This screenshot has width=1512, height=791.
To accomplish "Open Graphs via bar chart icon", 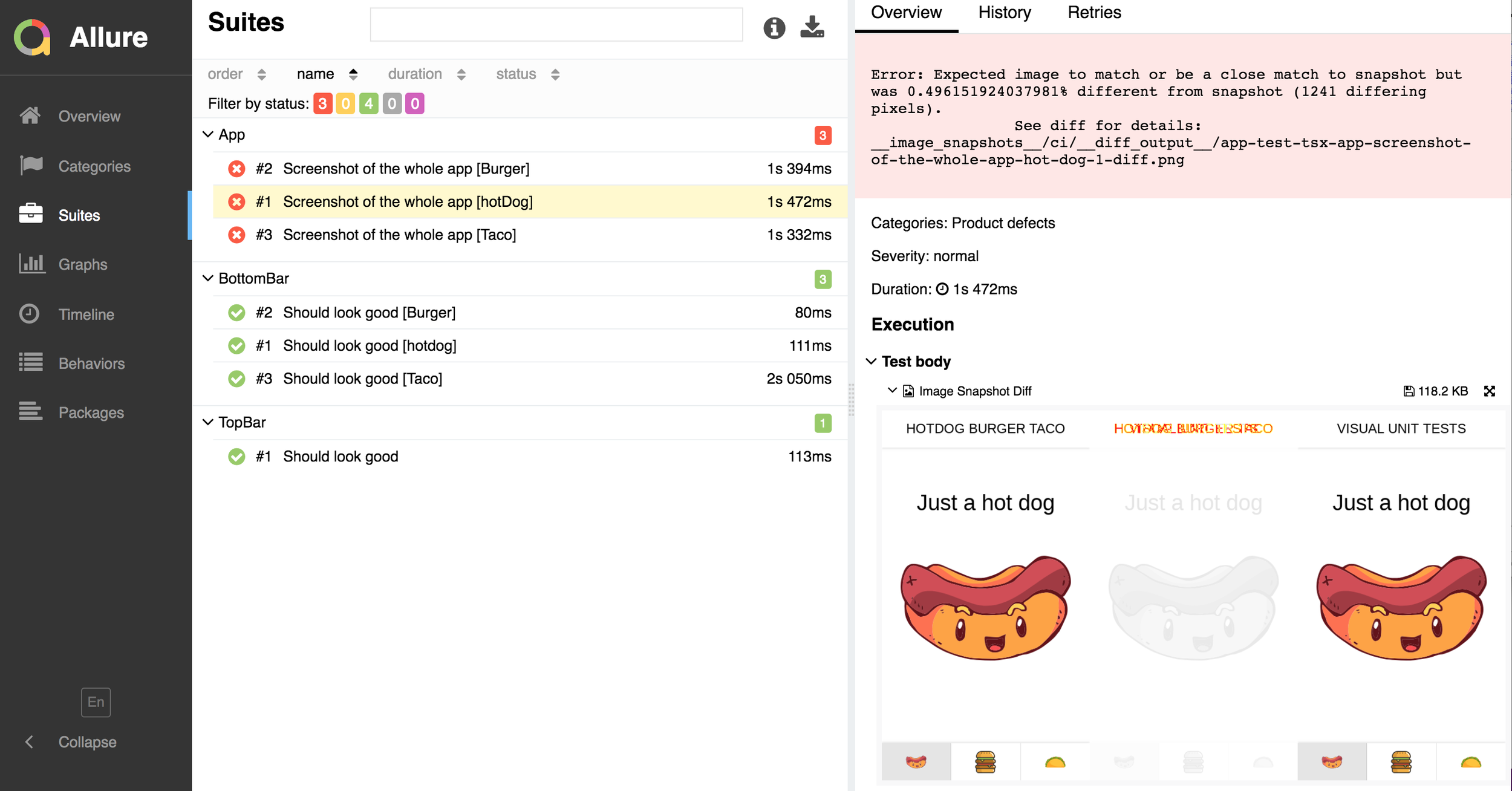I will [x=31, y=264].
